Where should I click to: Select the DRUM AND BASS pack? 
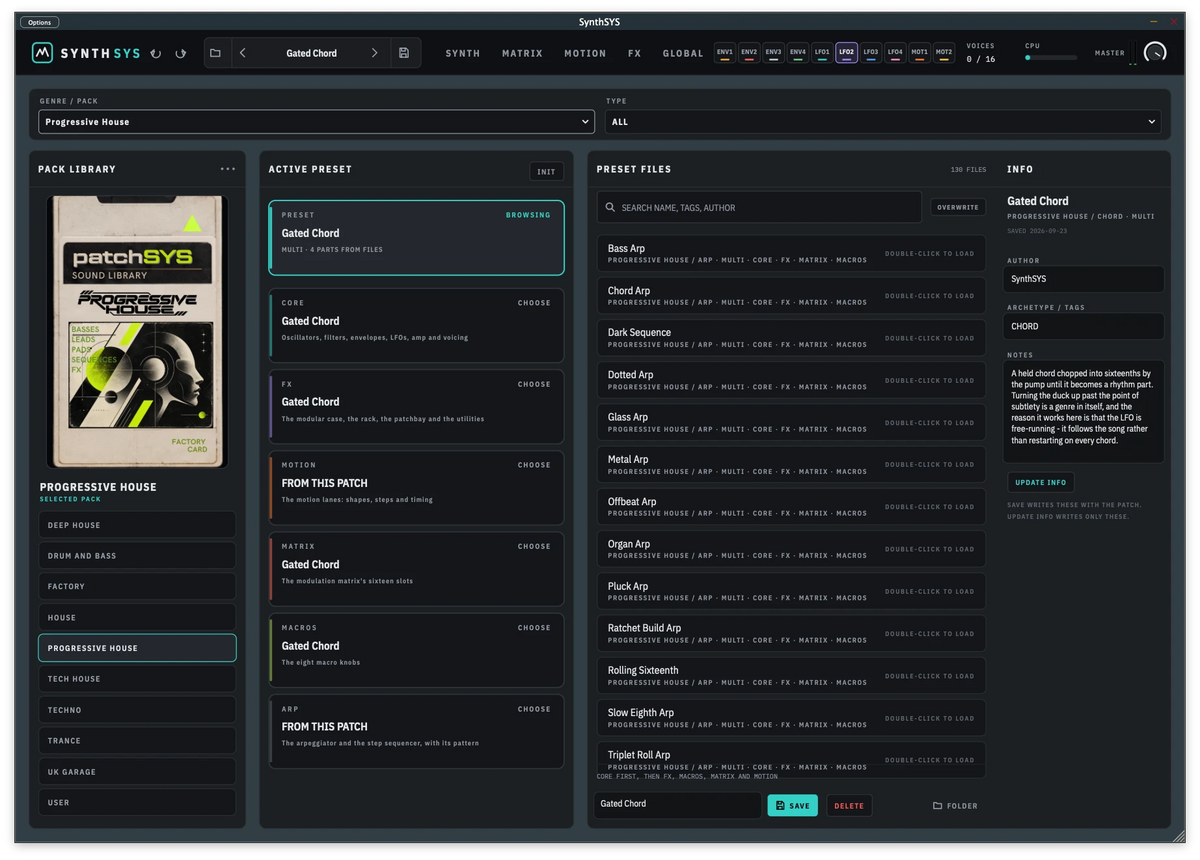tap(137, 556)
